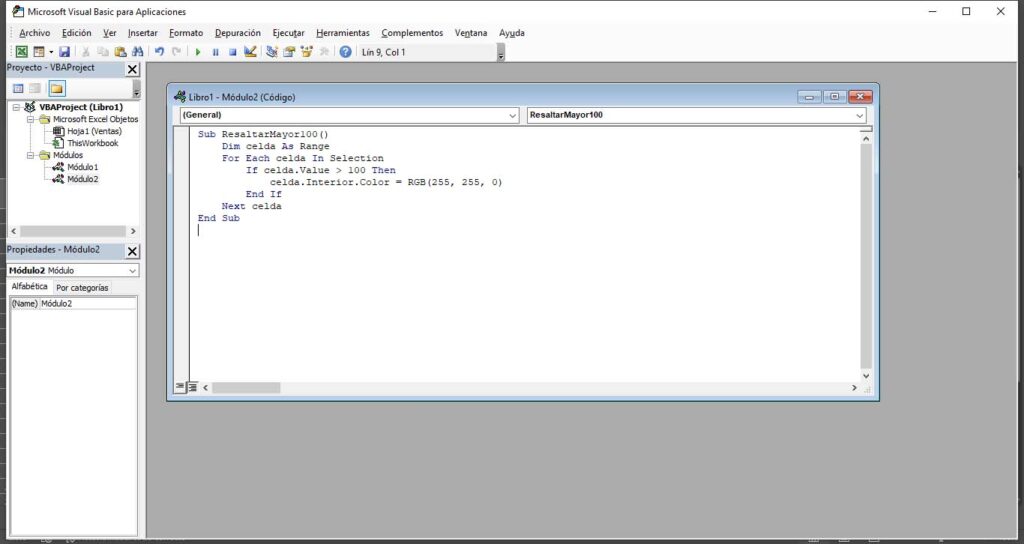
Task: Pause execution with Break icon
Action: click(216, 52)
